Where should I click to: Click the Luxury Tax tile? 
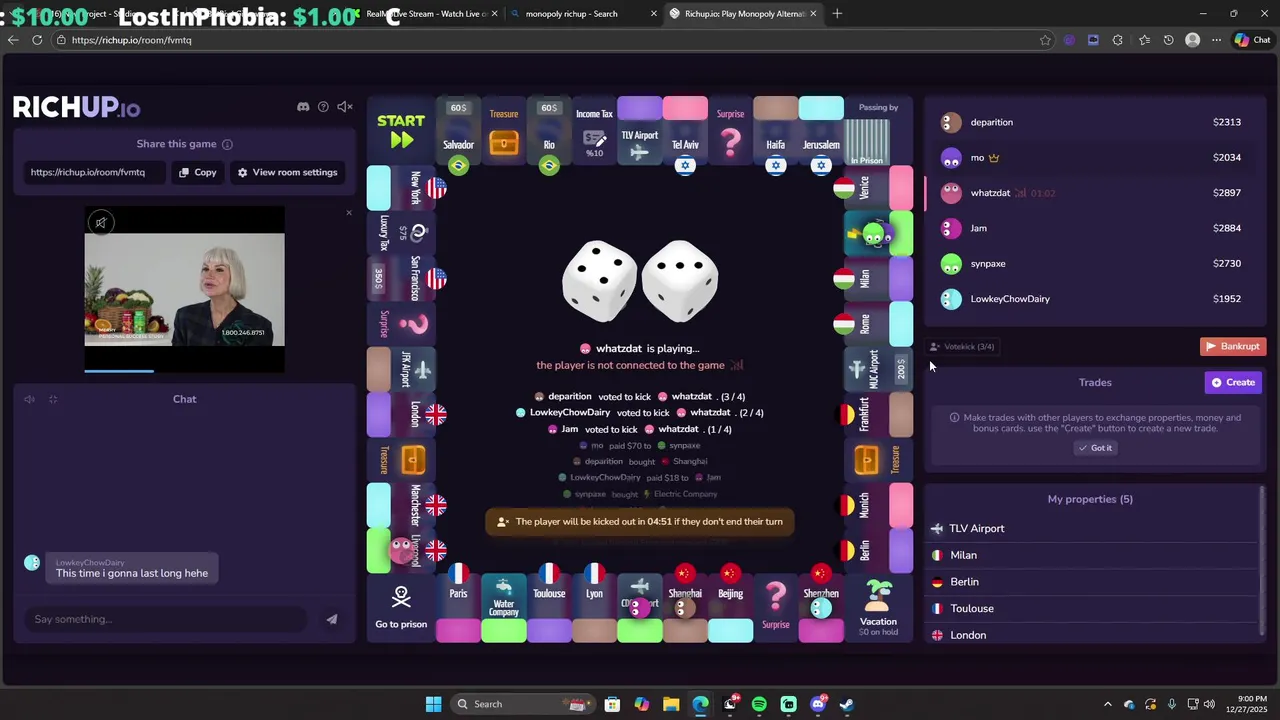point(401,233)
